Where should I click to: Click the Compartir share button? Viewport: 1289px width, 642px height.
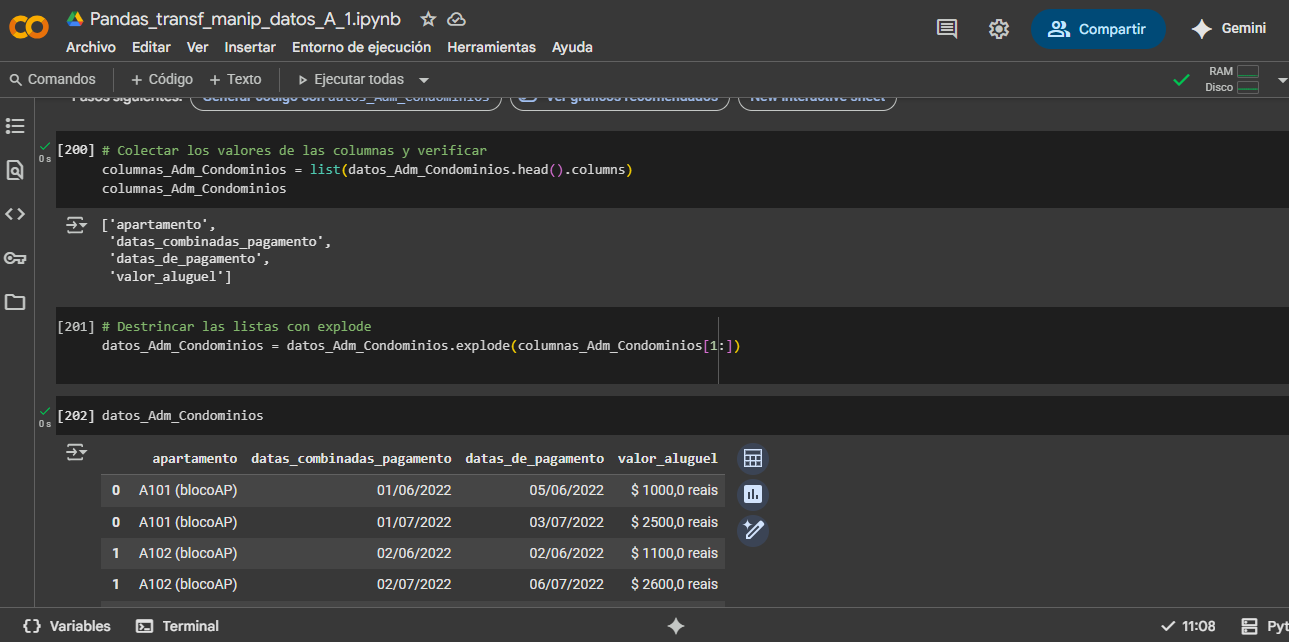point(1097,29)
